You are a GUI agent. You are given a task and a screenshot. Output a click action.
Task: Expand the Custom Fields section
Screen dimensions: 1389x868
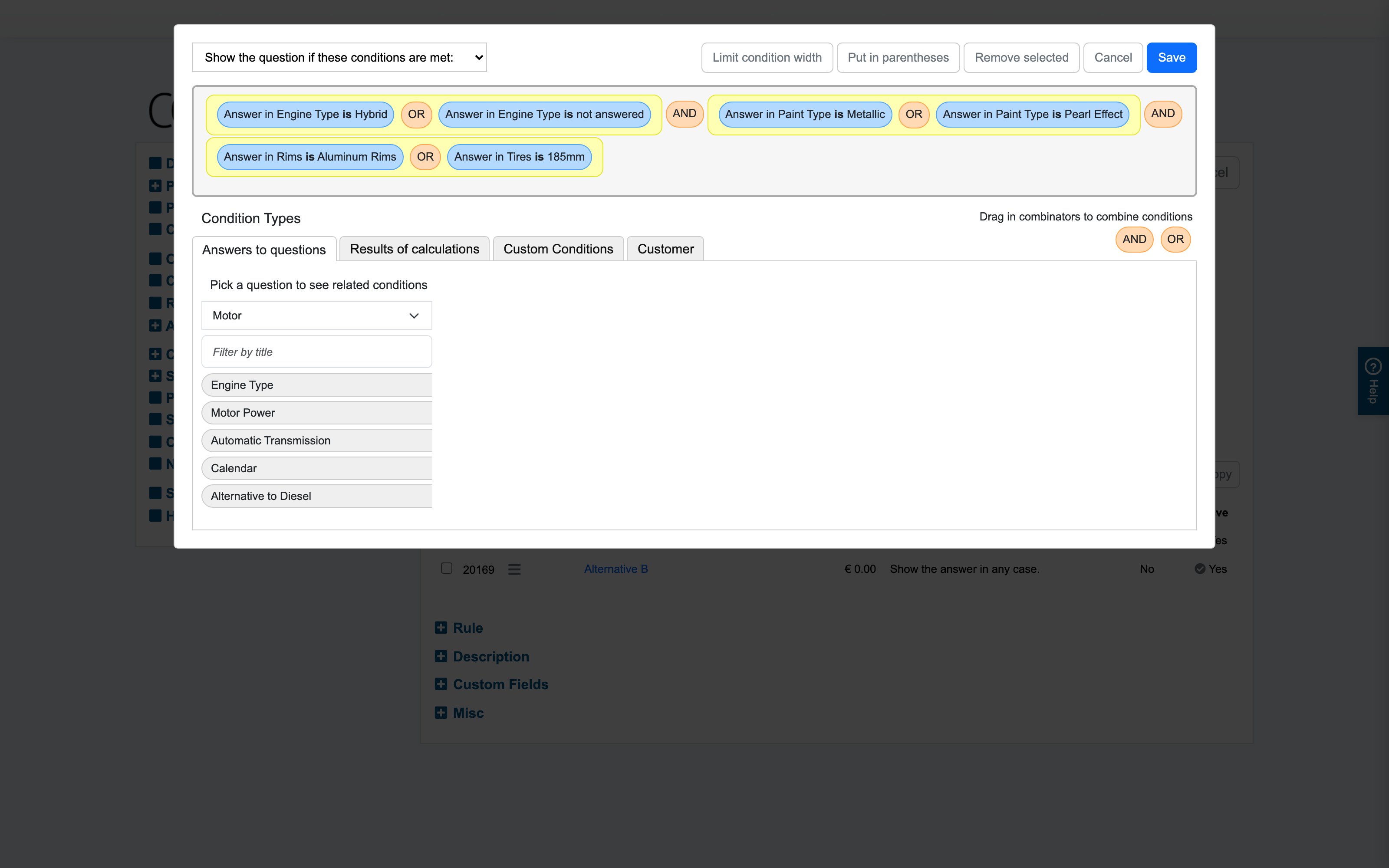click(492, 684)
